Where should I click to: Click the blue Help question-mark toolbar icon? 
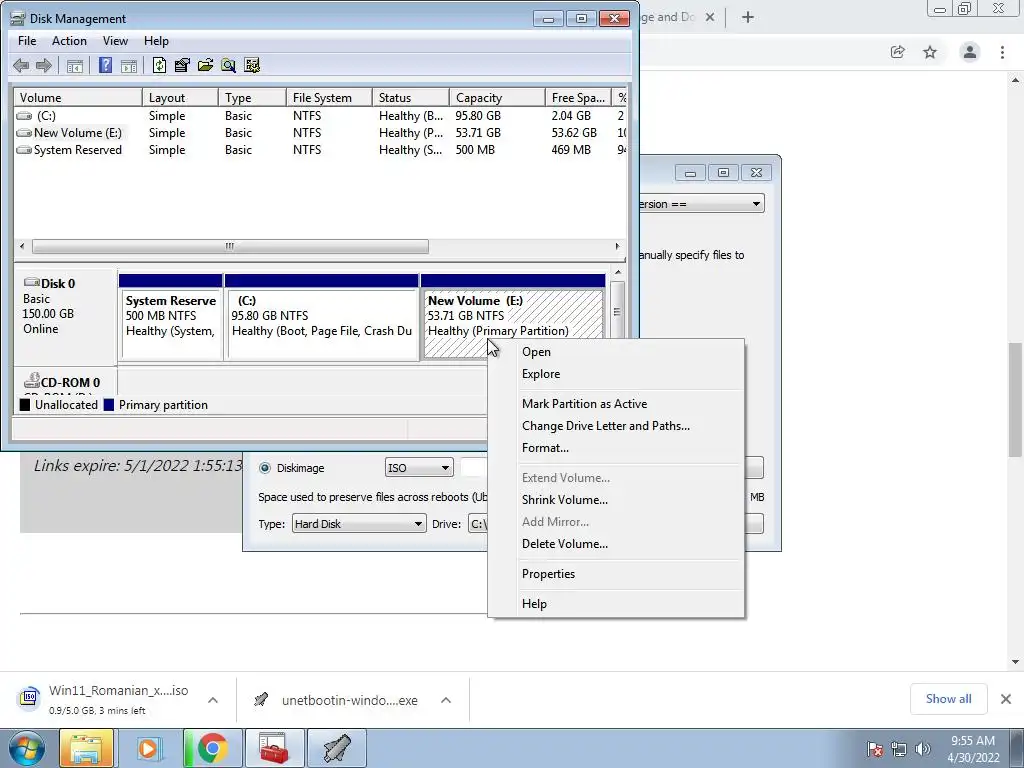pos(105,65)
